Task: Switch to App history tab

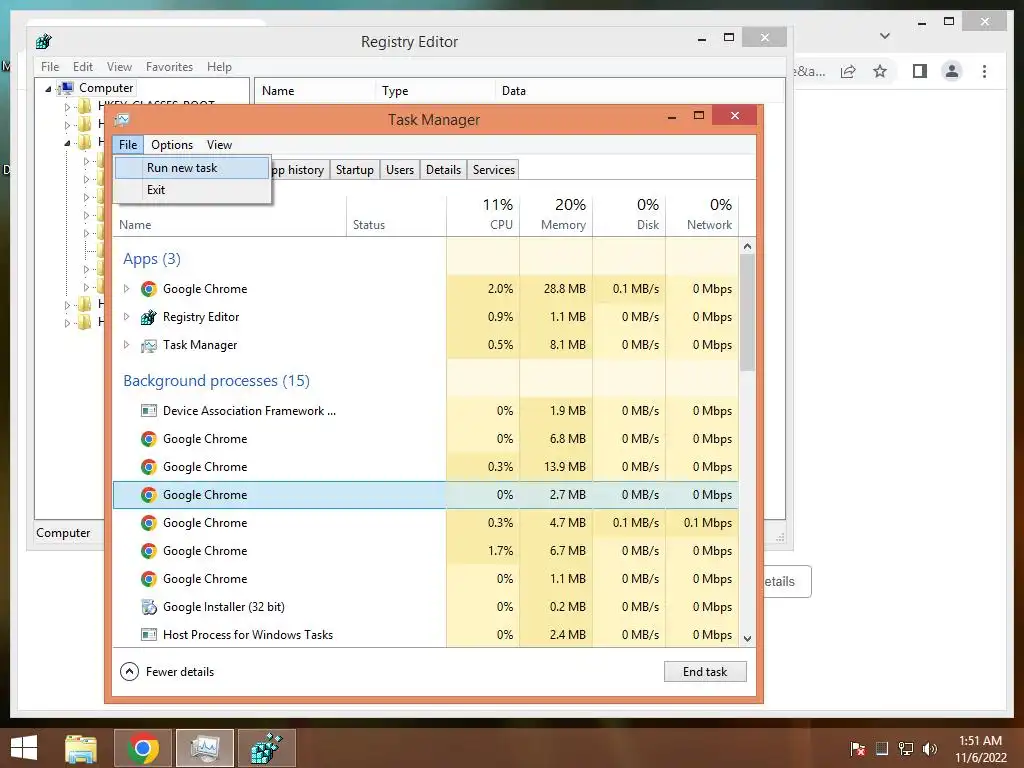Action: click(x=299, y=170)
